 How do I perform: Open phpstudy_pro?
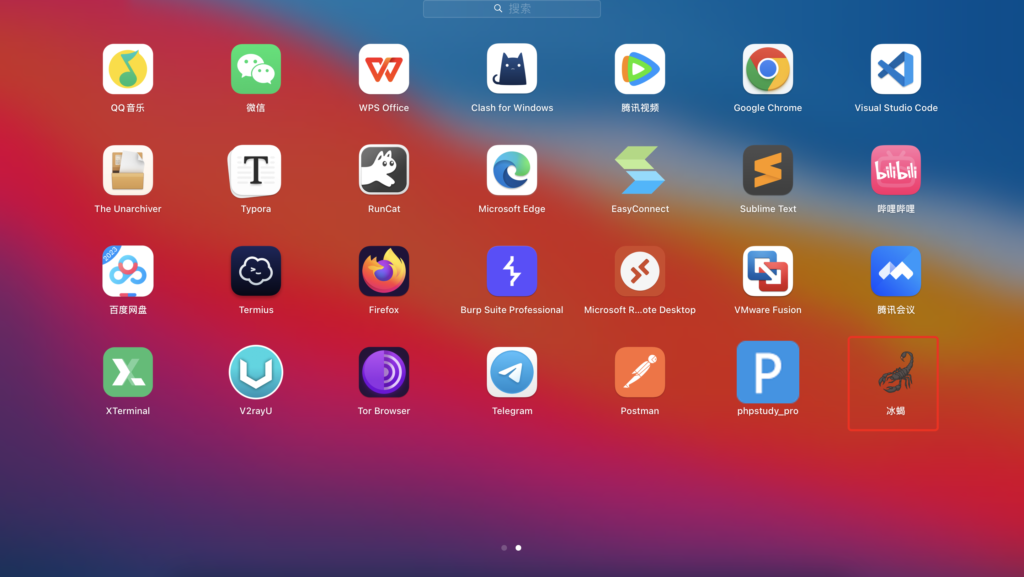click(768, 372)
